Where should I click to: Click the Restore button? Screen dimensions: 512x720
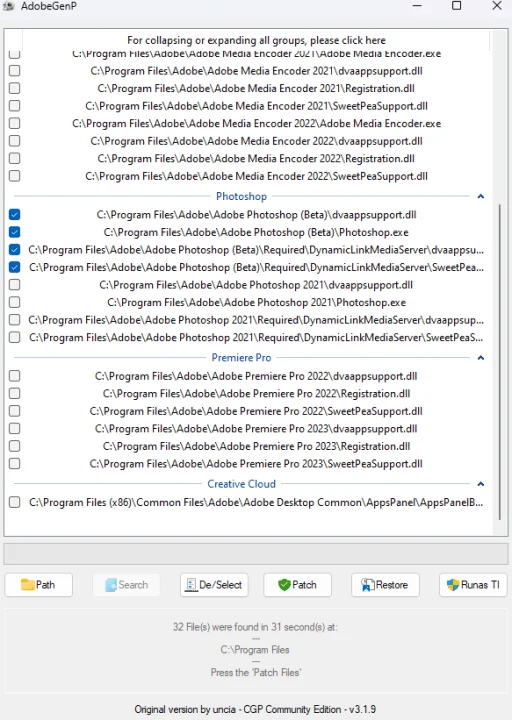[385, 585]
